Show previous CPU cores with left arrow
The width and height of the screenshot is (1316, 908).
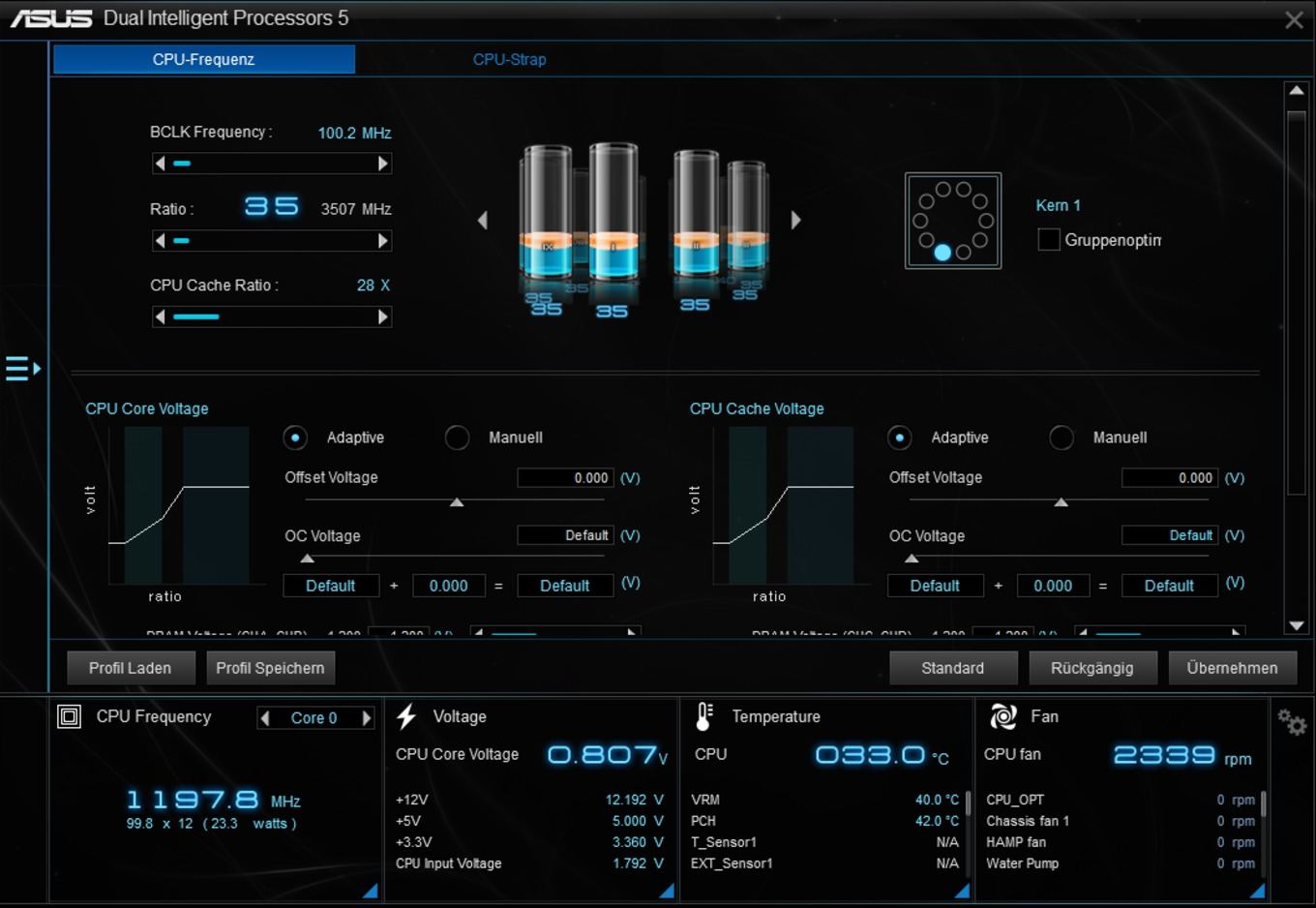tap(483, 221)
